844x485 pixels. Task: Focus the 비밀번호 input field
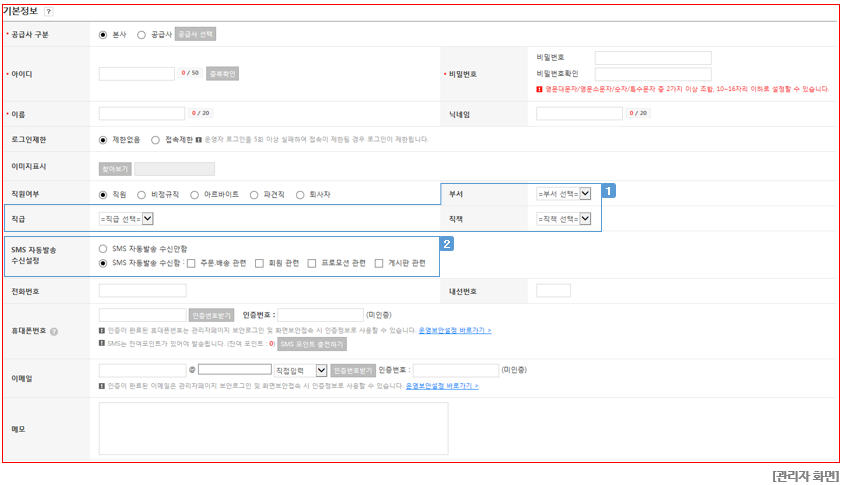coord(653,58)
